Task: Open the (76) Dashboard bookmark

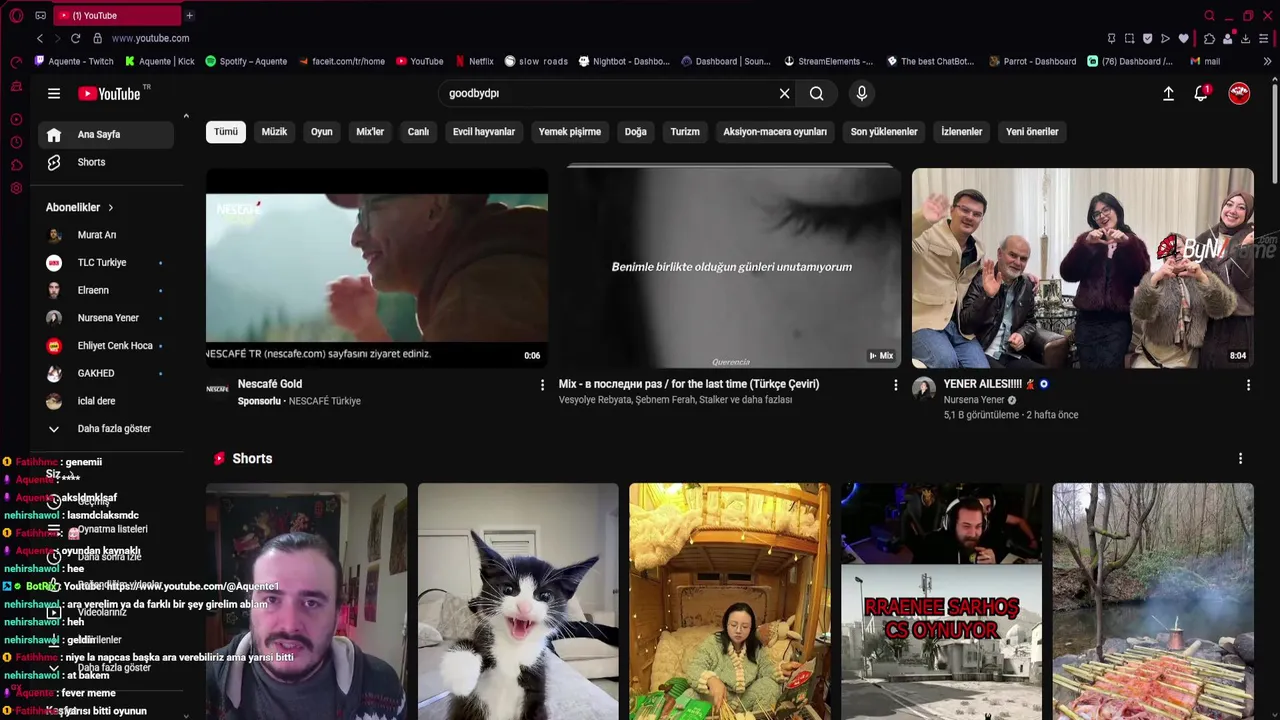Action: pyautogui.click(x=1131, y=61)
